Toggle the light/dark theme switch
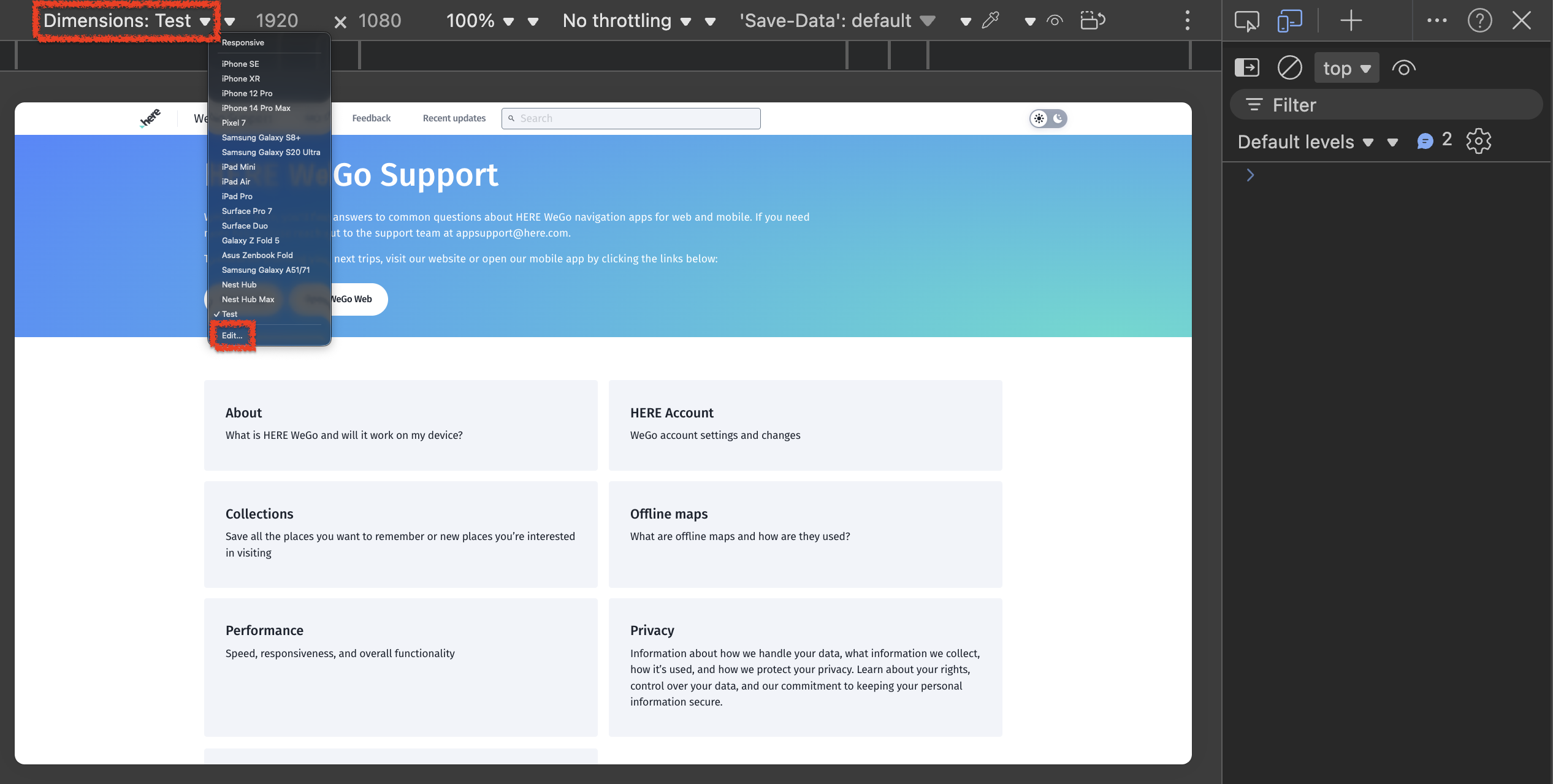 (1048, 118)
